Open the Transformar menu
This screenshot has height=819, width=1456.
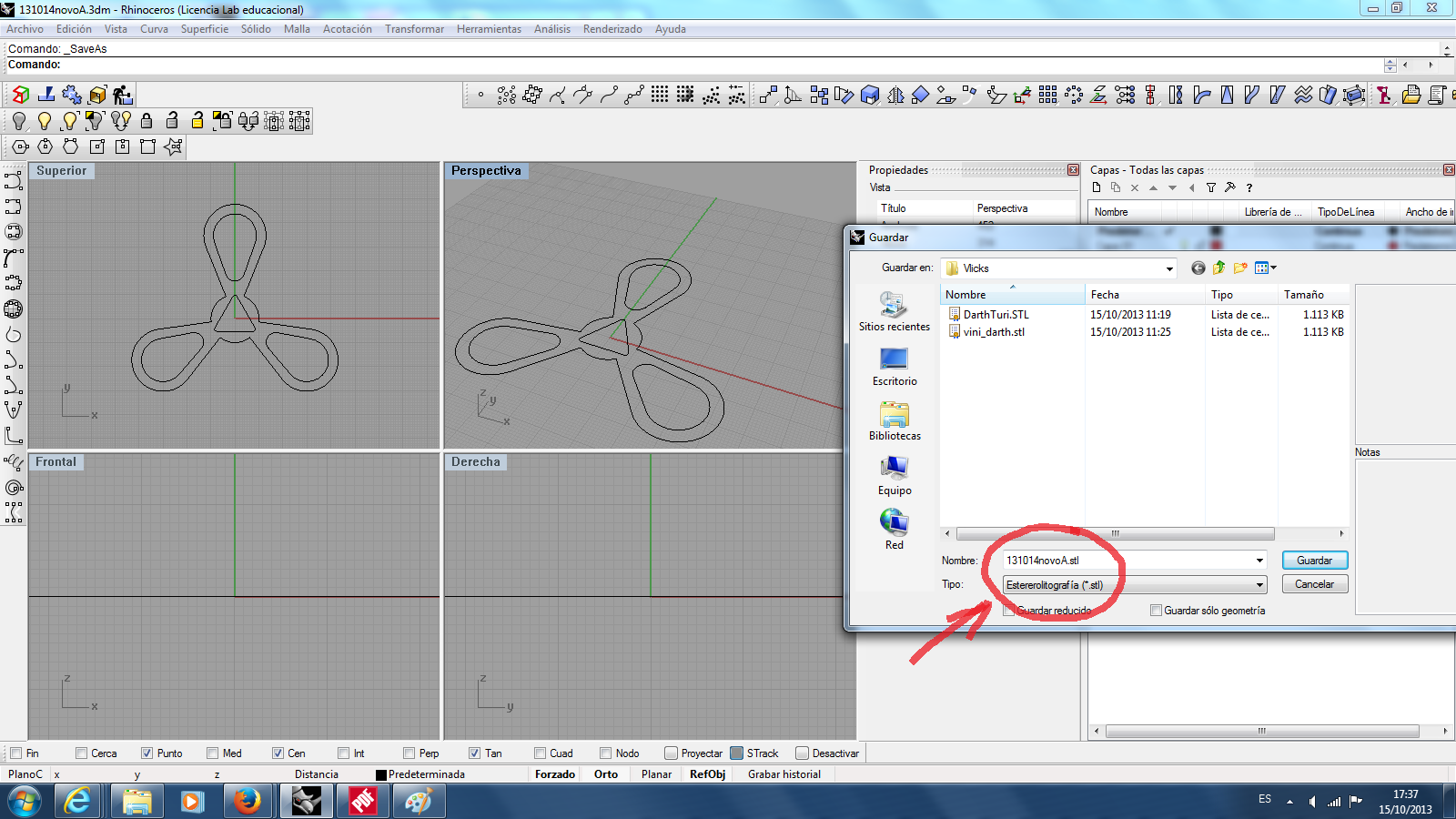414,29
